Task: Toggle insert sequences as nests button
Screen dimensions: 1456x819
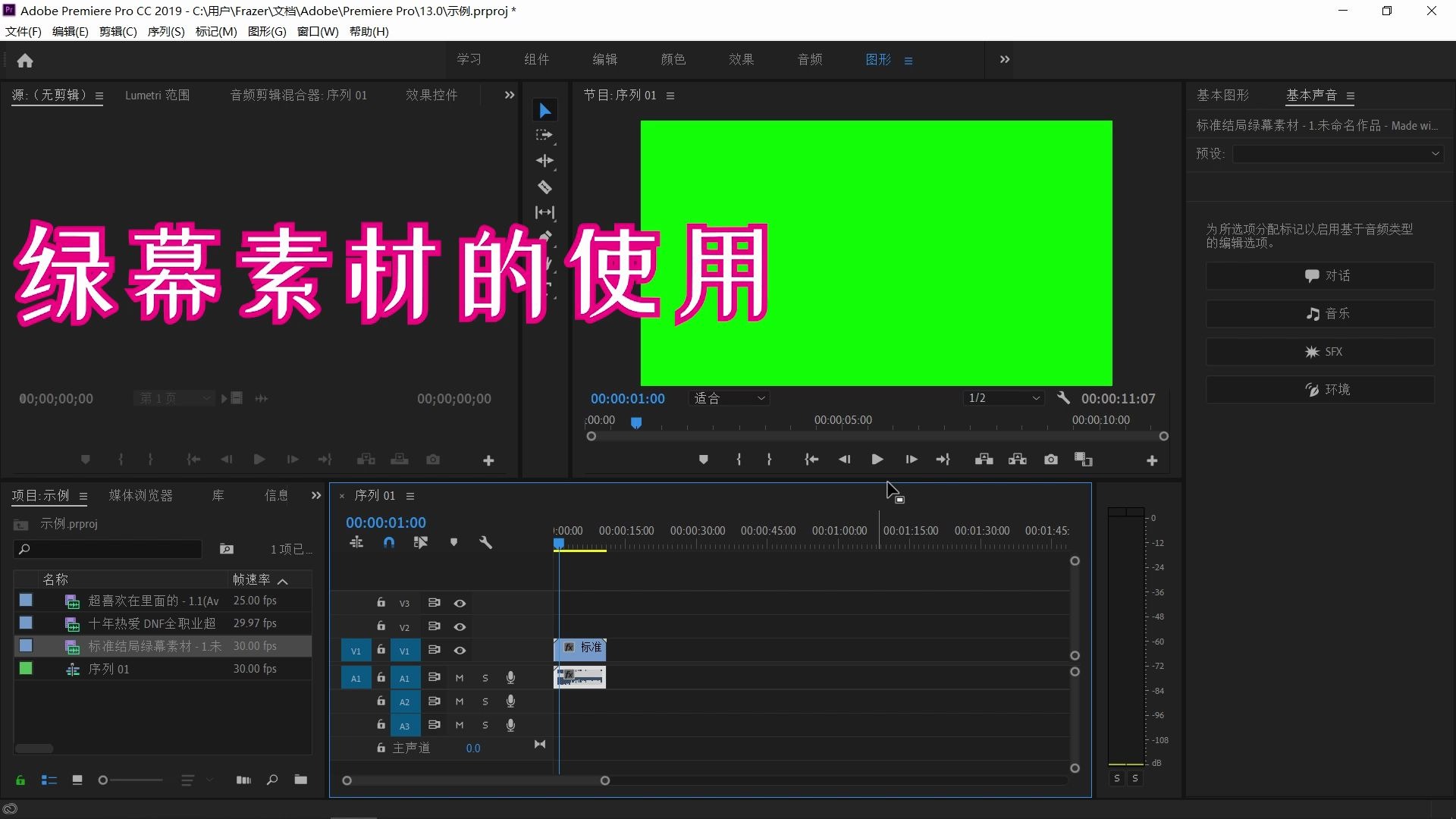Action: point(356,542)
